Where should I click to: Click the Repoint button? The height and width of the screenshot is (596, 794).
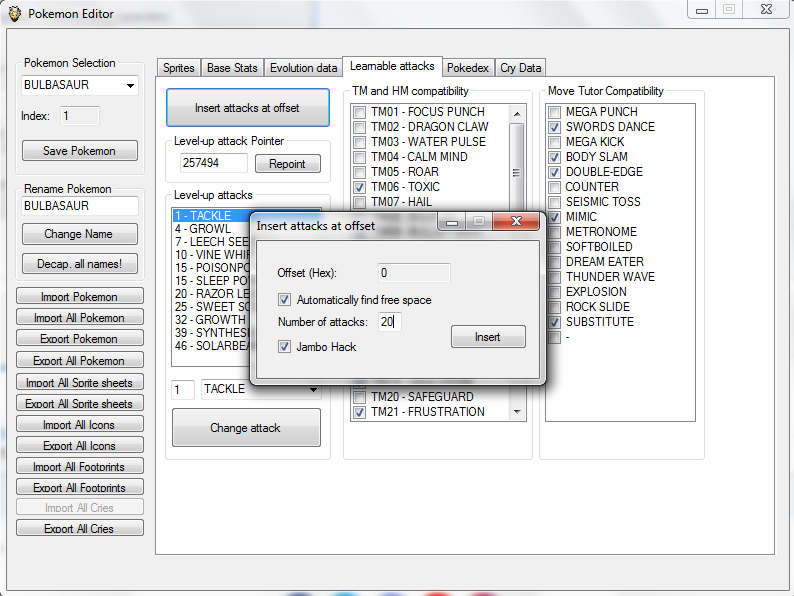[x=287, y=164]
